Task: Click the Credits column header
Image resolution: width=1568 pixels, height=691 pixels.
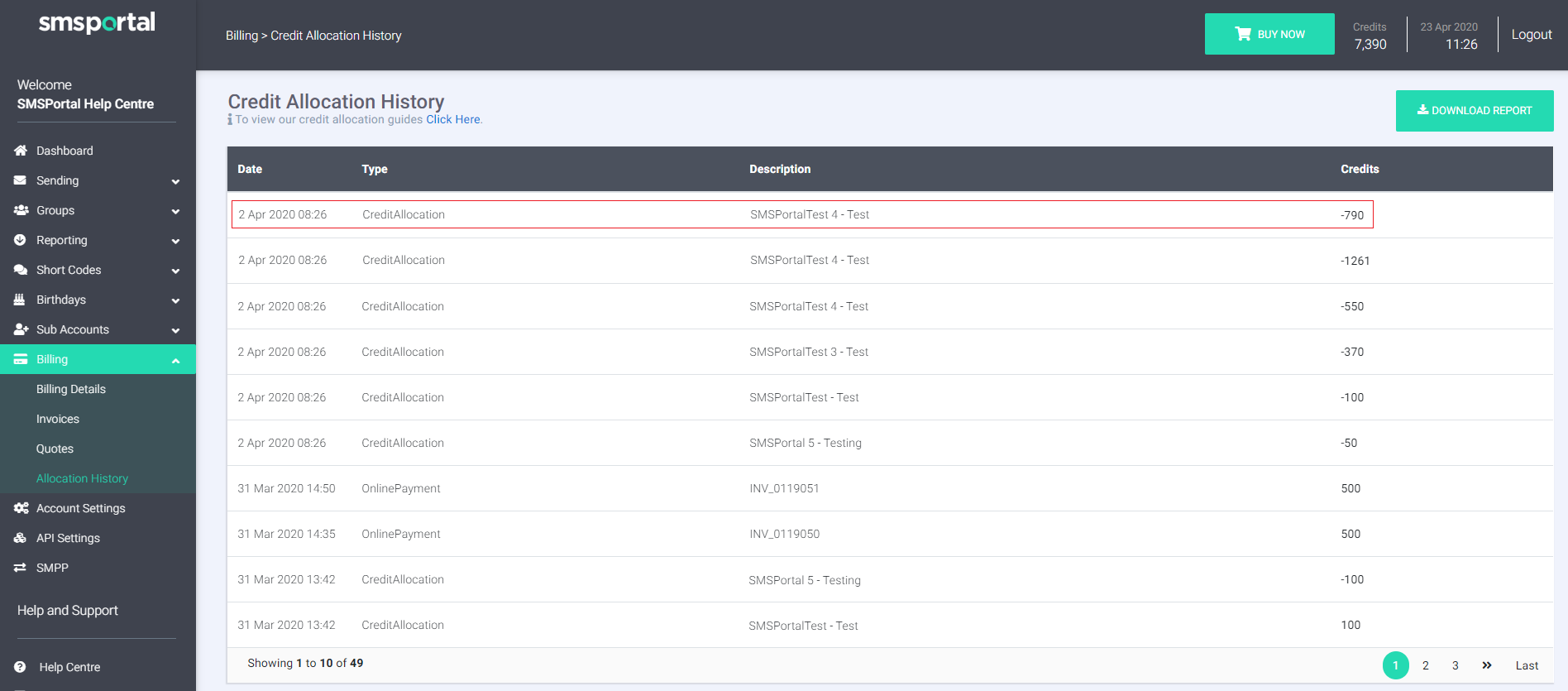Action: 1360,169
